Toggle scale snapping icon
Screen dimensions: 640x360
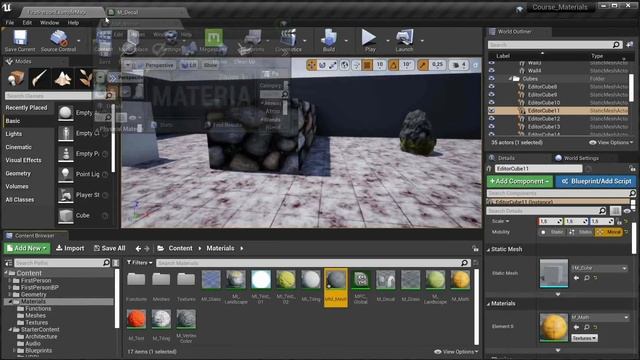point(423,65)
